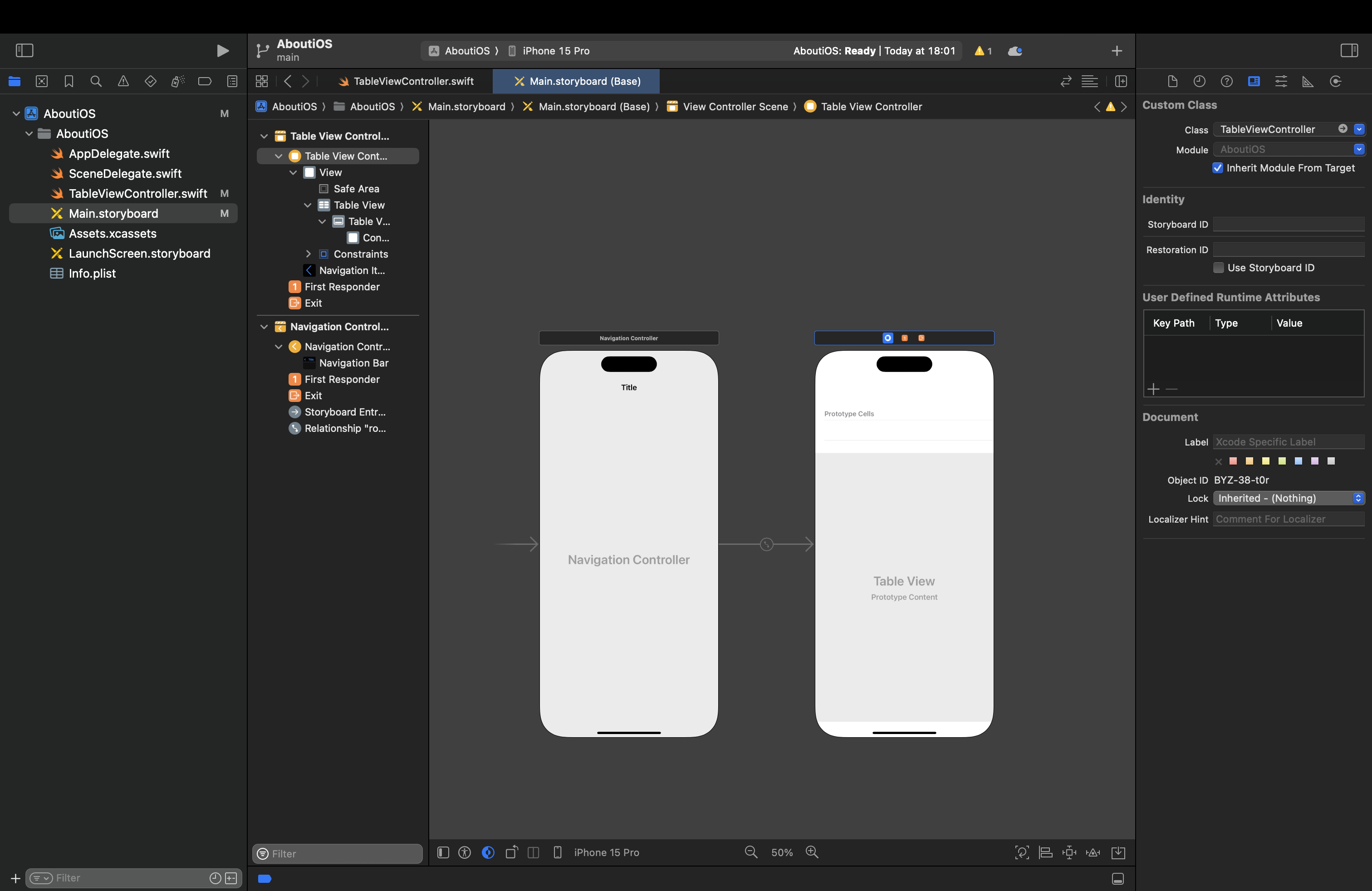Pick the red label color swatch
The image size is (1372, 891).
coord(1233,461)
